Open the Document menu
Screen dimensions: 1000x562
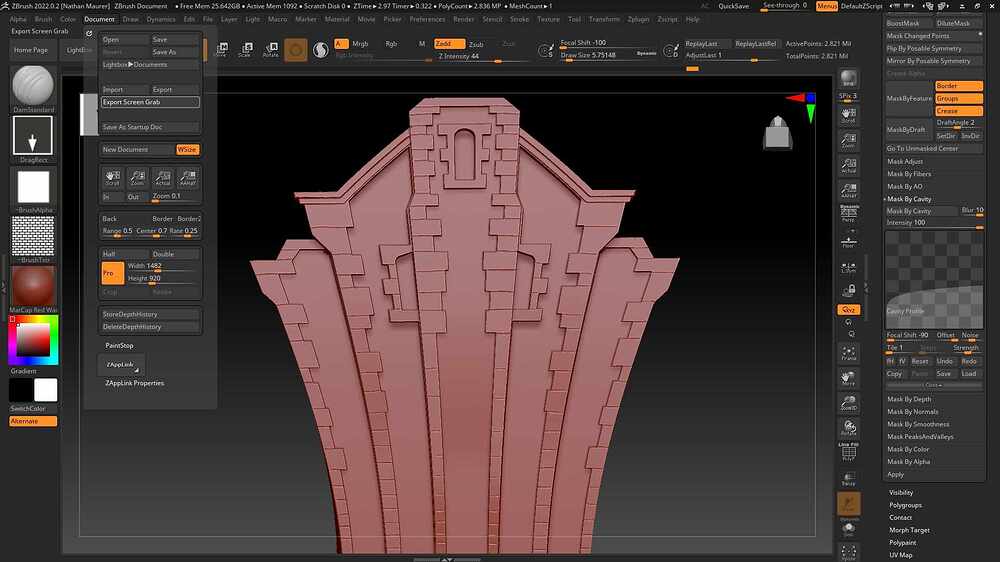[99, 19]
